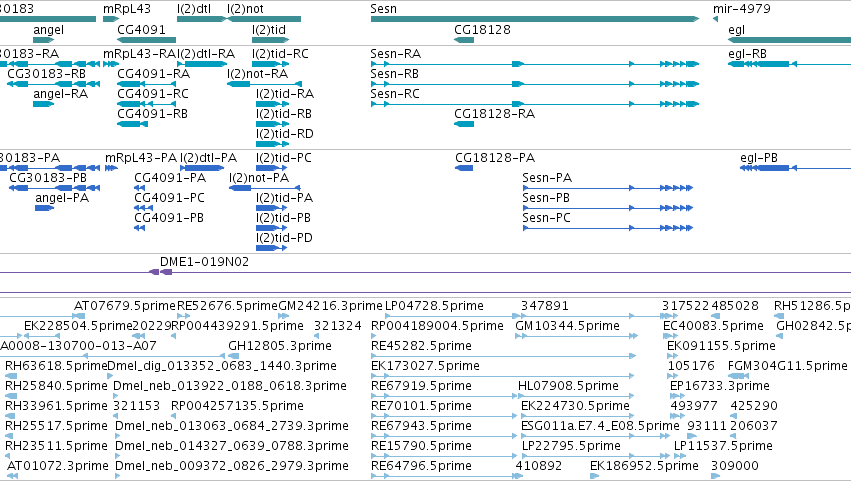Click the Sesn-RC transcript
This screenshot has height=481, width=851.
535,104
